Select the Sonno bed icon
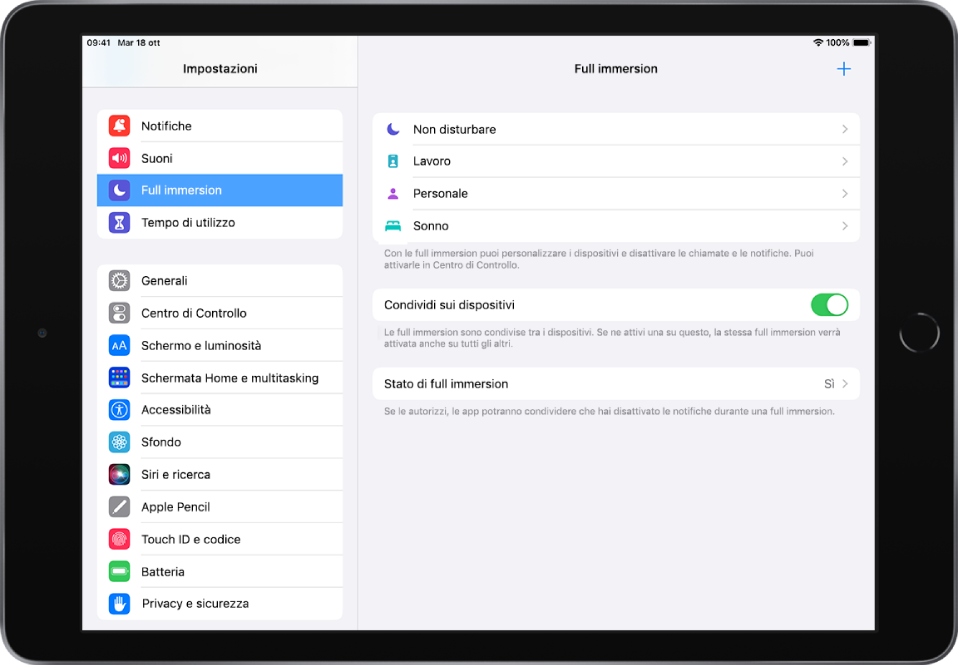Image resolution: width=958 pixels, height=665 pixels. (392, 225)
